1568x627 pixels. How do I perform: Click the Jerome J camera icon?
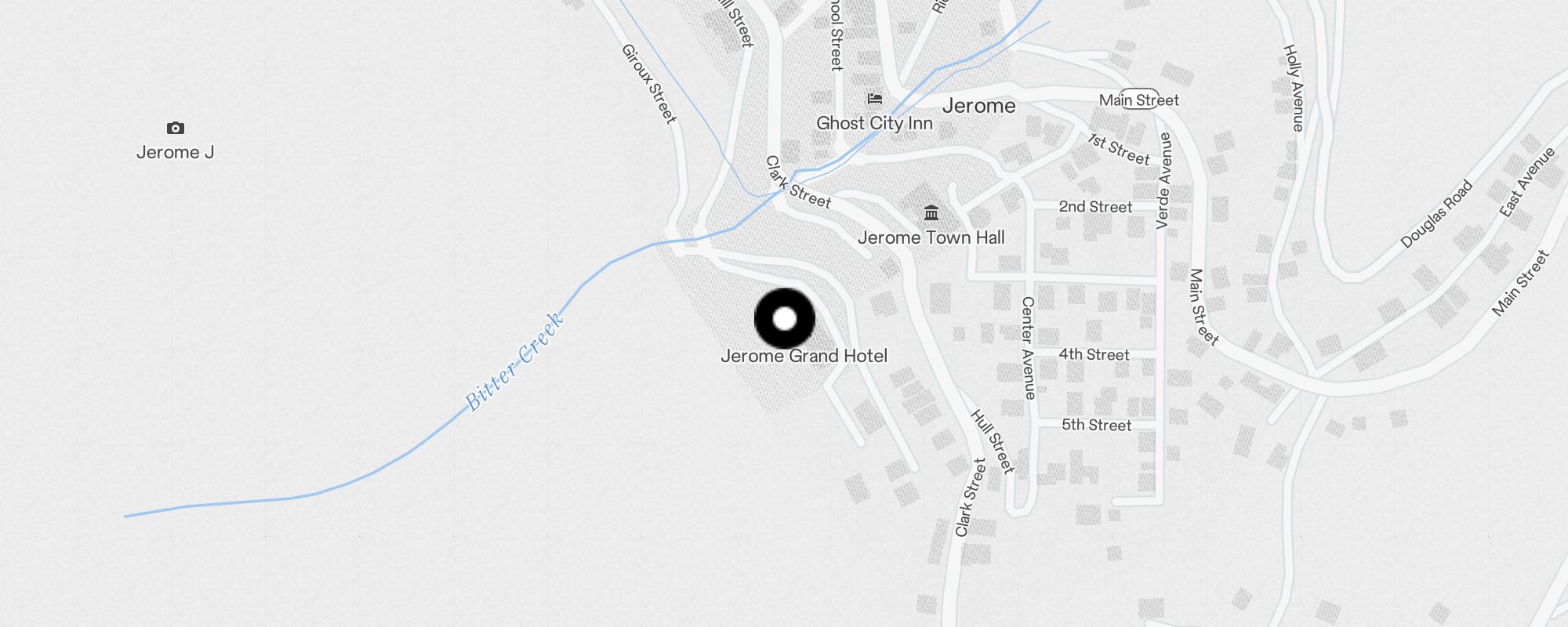[176, 128]
